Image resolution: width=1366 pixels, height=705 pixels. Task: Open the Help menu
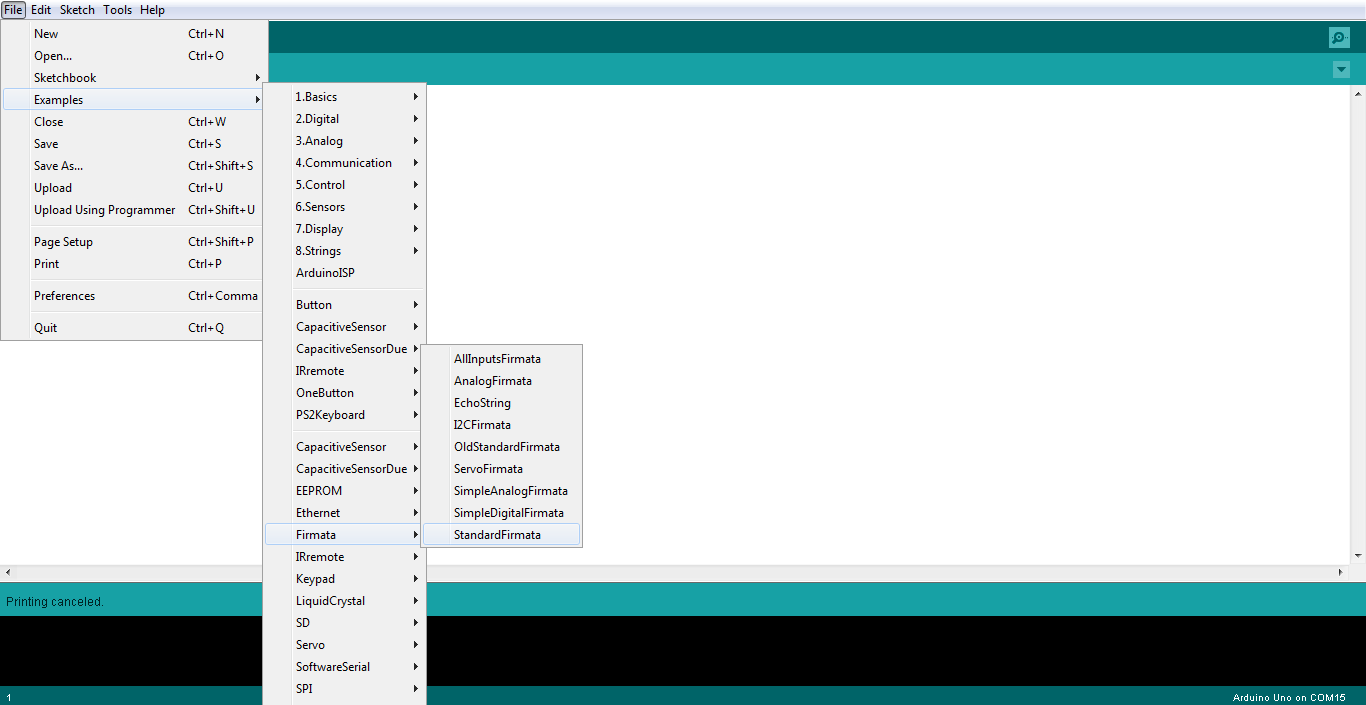[x=152, y=9]
